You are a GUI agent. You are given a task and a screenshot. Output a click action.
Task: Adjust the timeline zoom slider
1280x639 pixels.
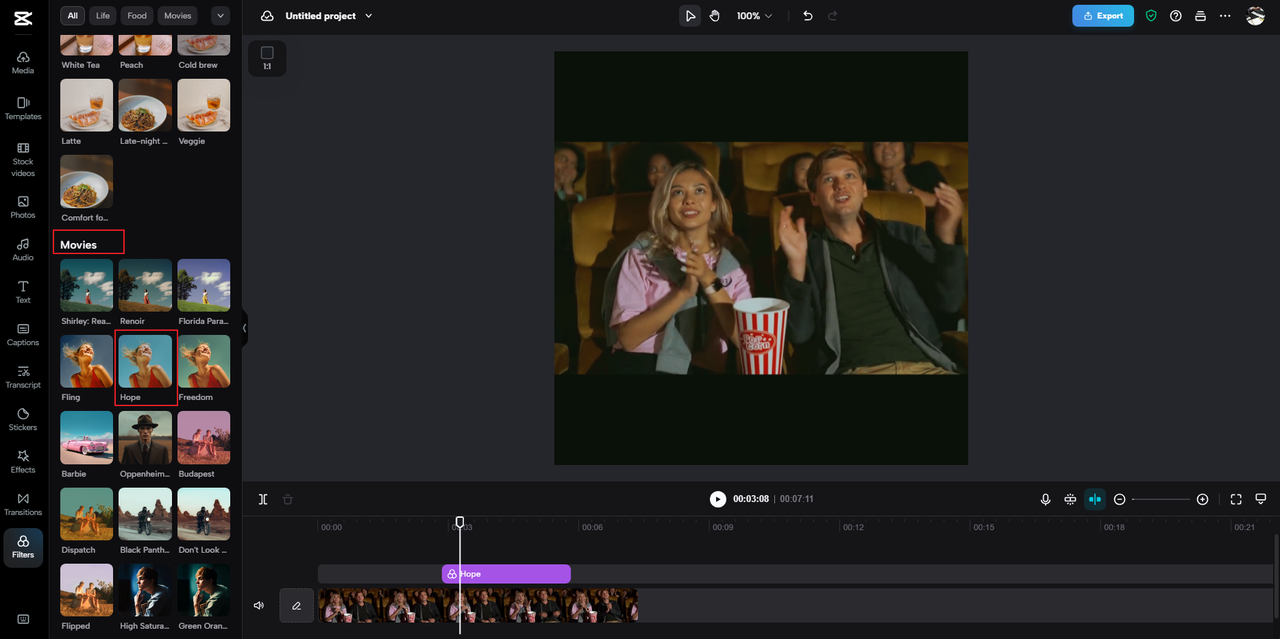(1161, 499)
